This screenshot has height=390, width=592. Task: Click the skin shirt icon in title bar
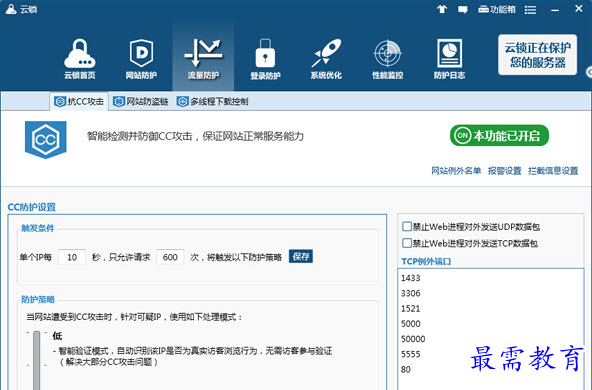(442, 9)
